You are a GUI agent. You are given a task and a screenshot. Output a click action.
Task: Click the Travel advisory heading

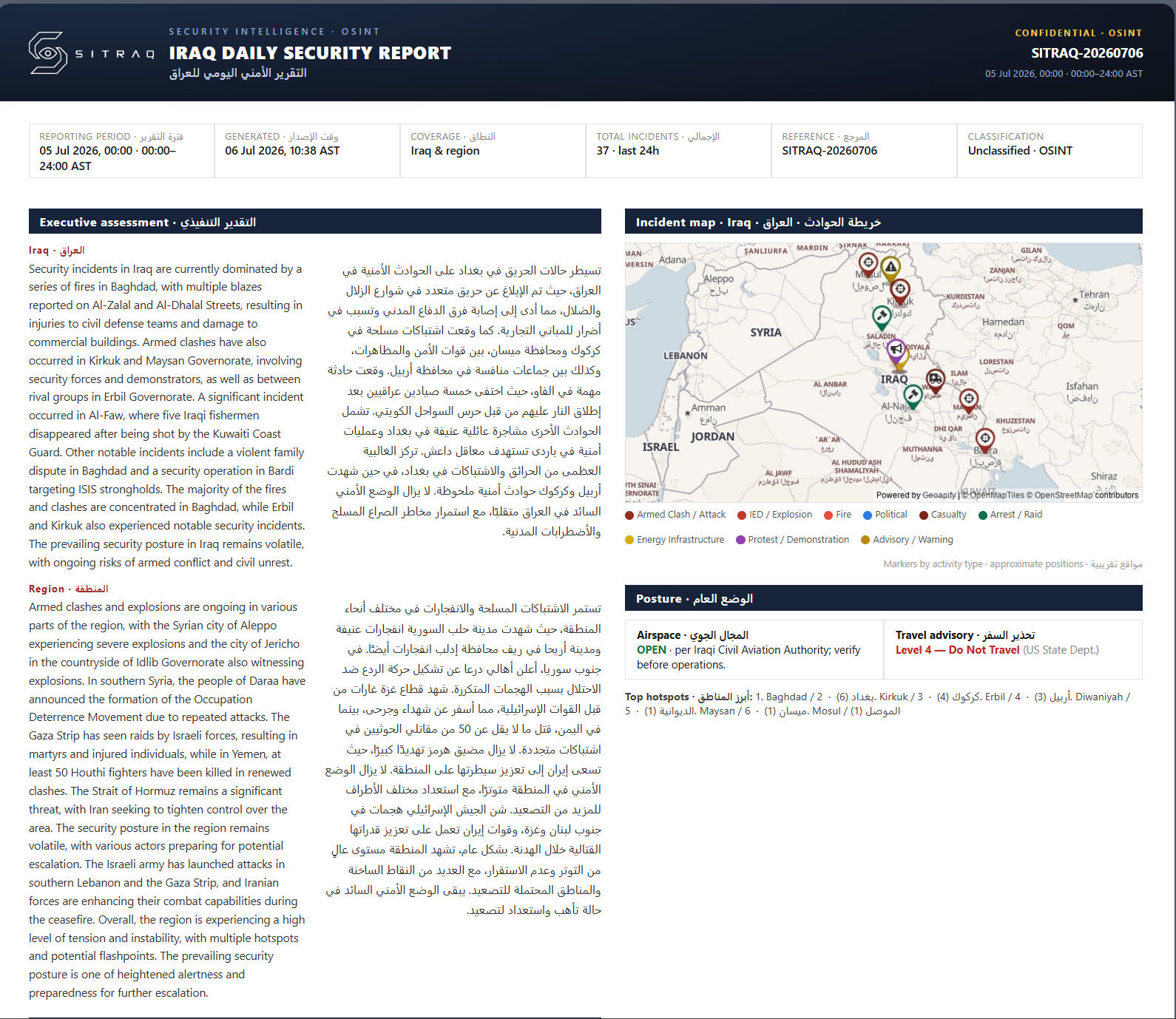click(x=965, y=635)
